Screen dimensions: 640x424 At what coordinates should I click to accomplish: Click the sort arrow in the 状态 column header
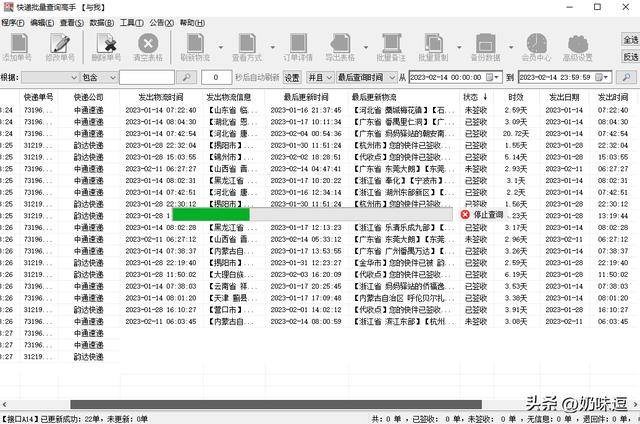pos(485,97)
